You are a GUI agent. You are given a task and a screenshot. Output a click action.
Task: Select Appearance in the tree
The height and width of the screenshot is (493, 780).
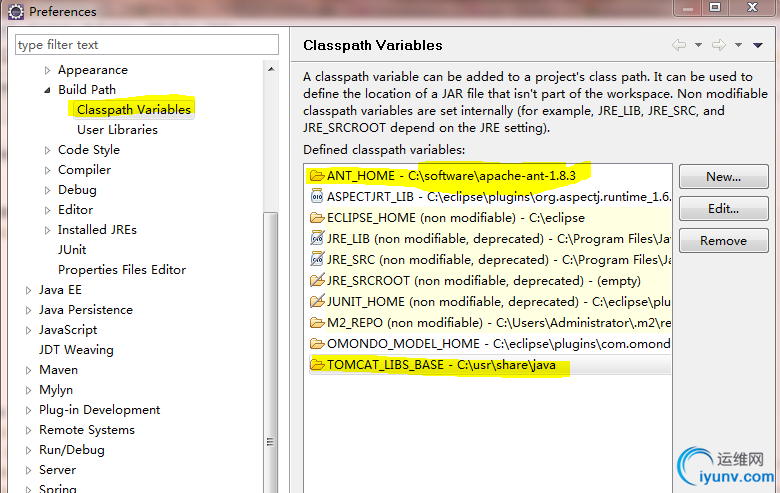click(93, 70)
